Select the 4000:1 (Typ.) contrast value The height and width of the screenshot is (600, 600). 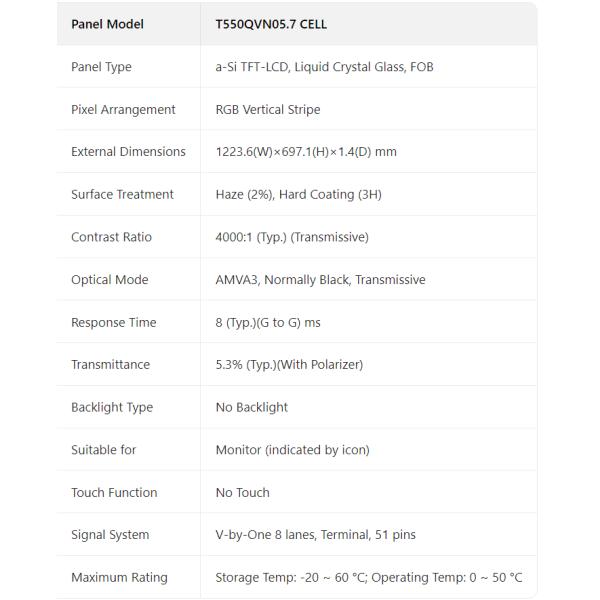(x=292, y=237)
